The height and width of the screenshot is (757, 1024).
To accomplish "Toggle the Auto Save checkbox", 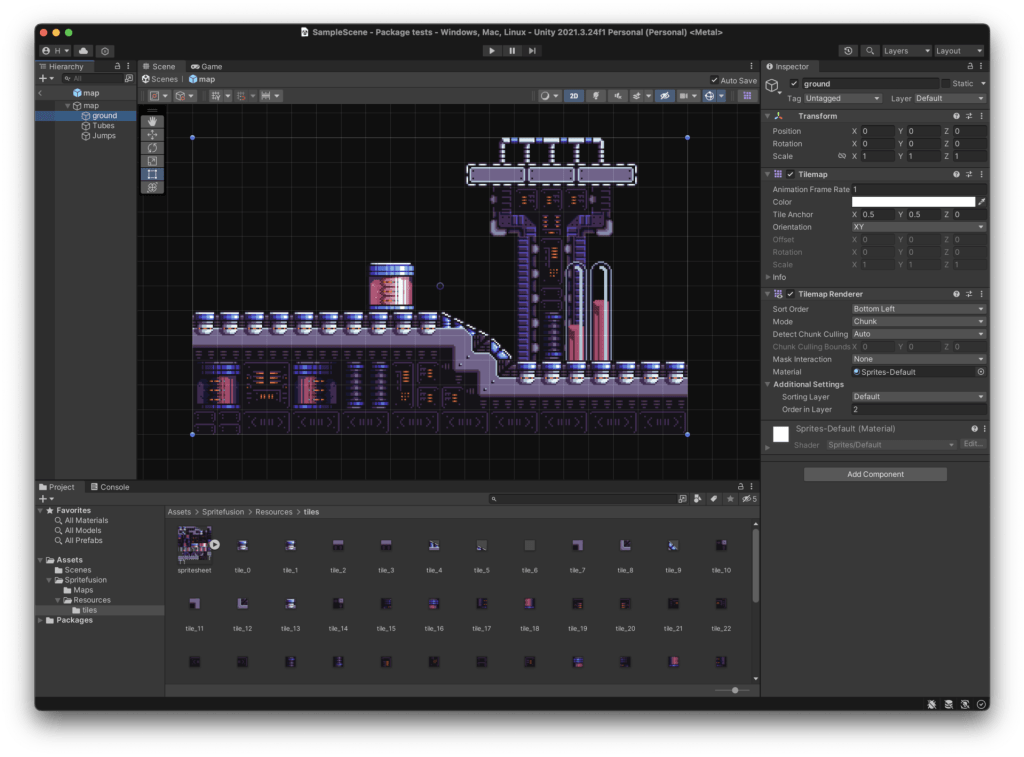I will [714, 80].
